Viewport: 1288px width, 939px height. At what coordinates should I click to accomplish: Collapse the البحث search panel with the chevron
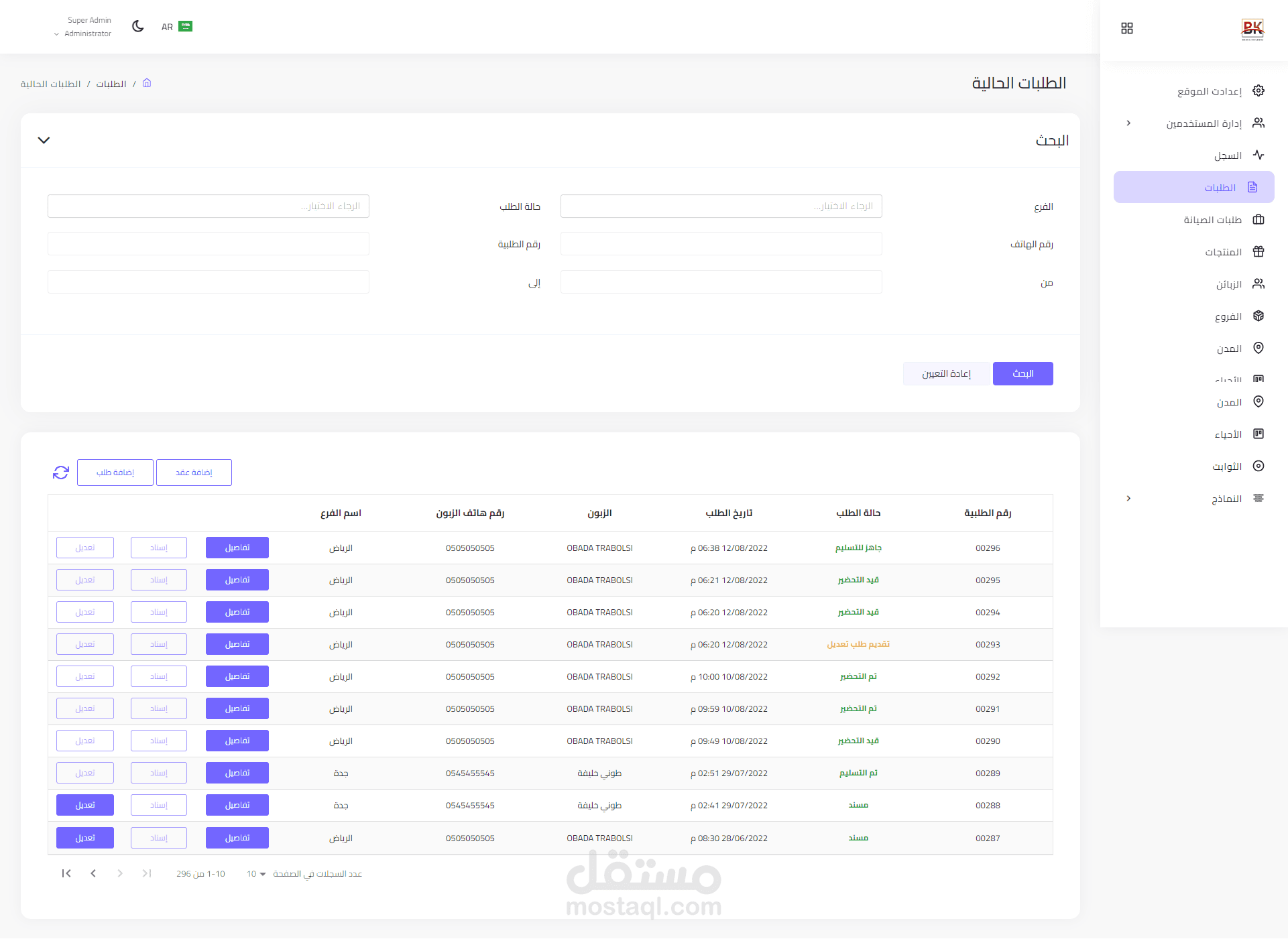[44, 140]
